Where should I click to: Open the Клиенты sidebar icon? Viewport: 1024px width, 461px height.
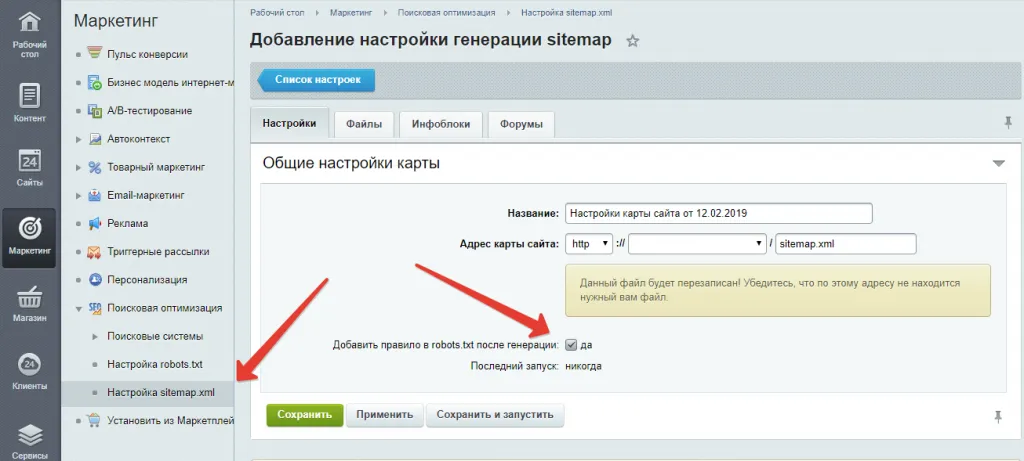30,366
